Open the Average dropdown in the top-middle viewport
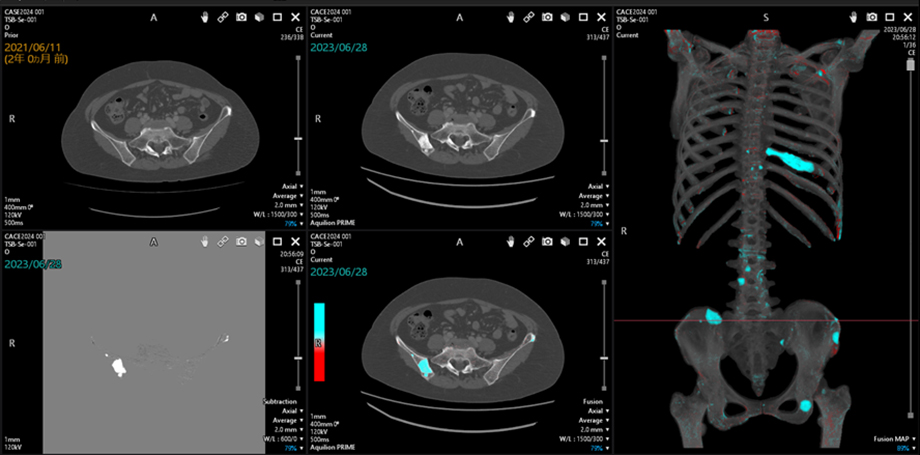The height and width of the screenshot is (455, 920). pos(588,196)
